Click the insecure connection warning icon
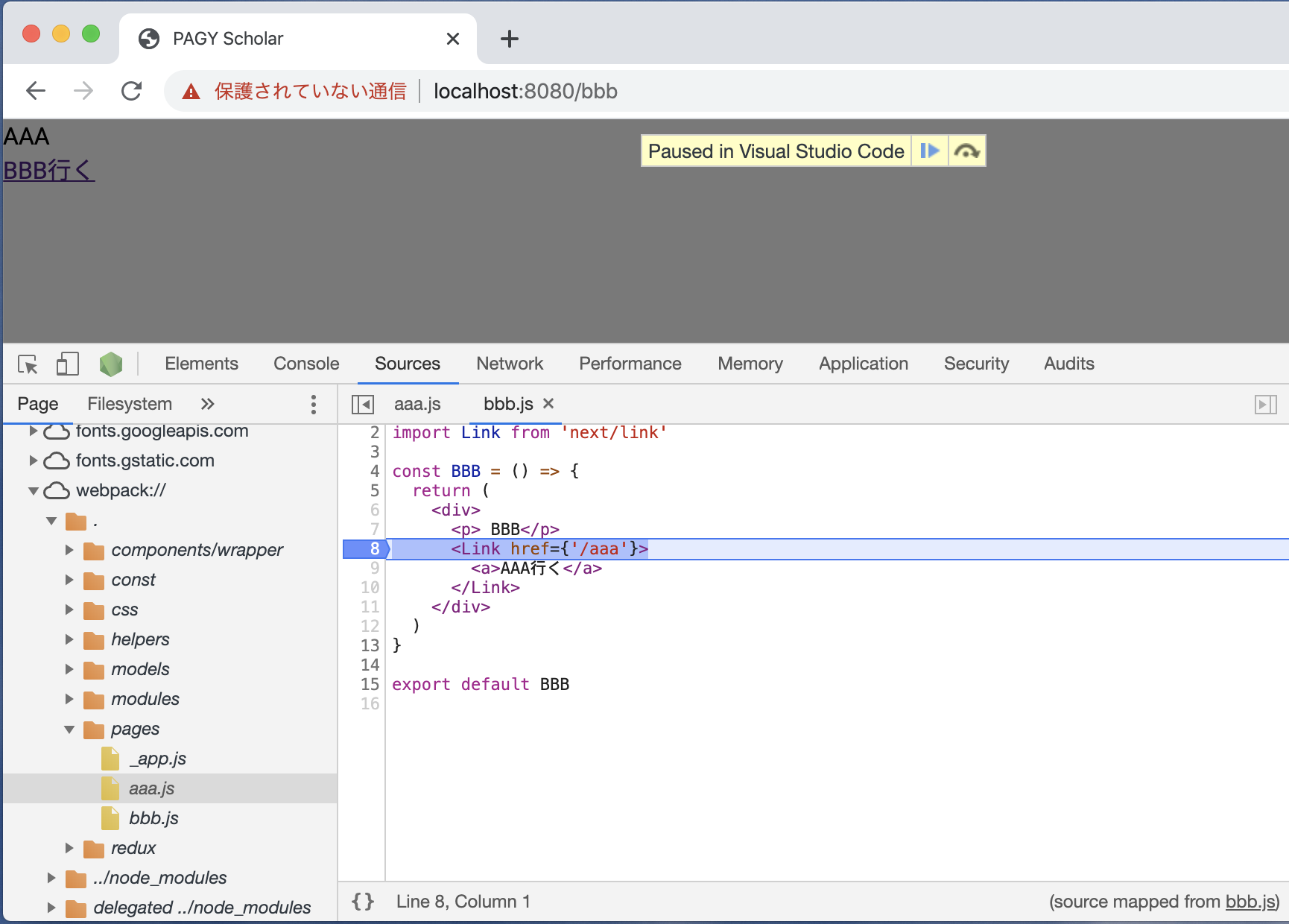The image size is (1289, 924). [x=191, y=92]
